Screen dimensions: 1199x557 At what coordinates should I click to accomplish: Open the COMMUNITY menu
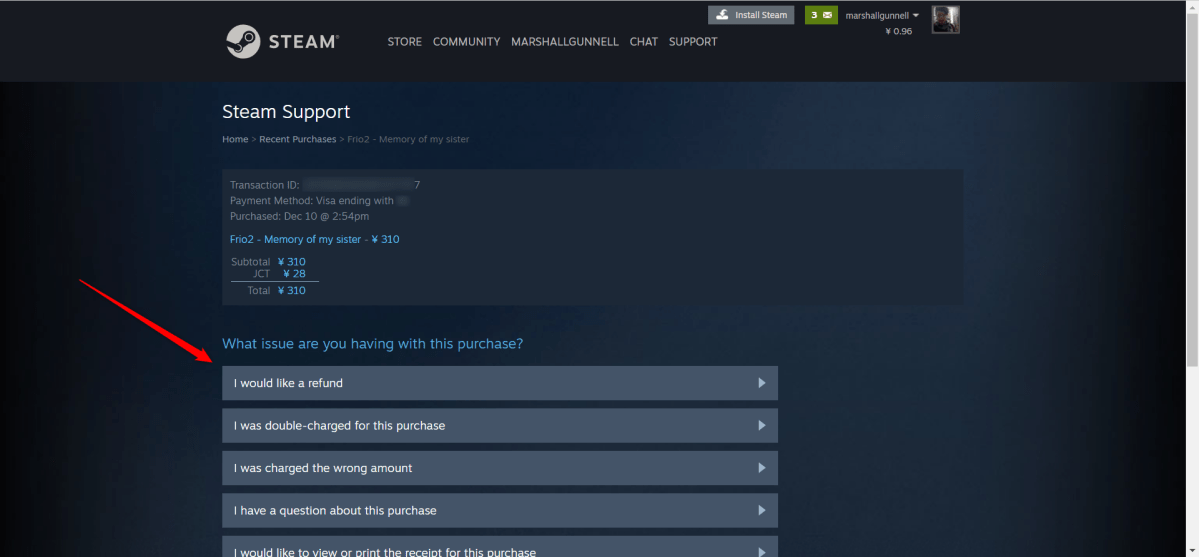tap(466, 42)
